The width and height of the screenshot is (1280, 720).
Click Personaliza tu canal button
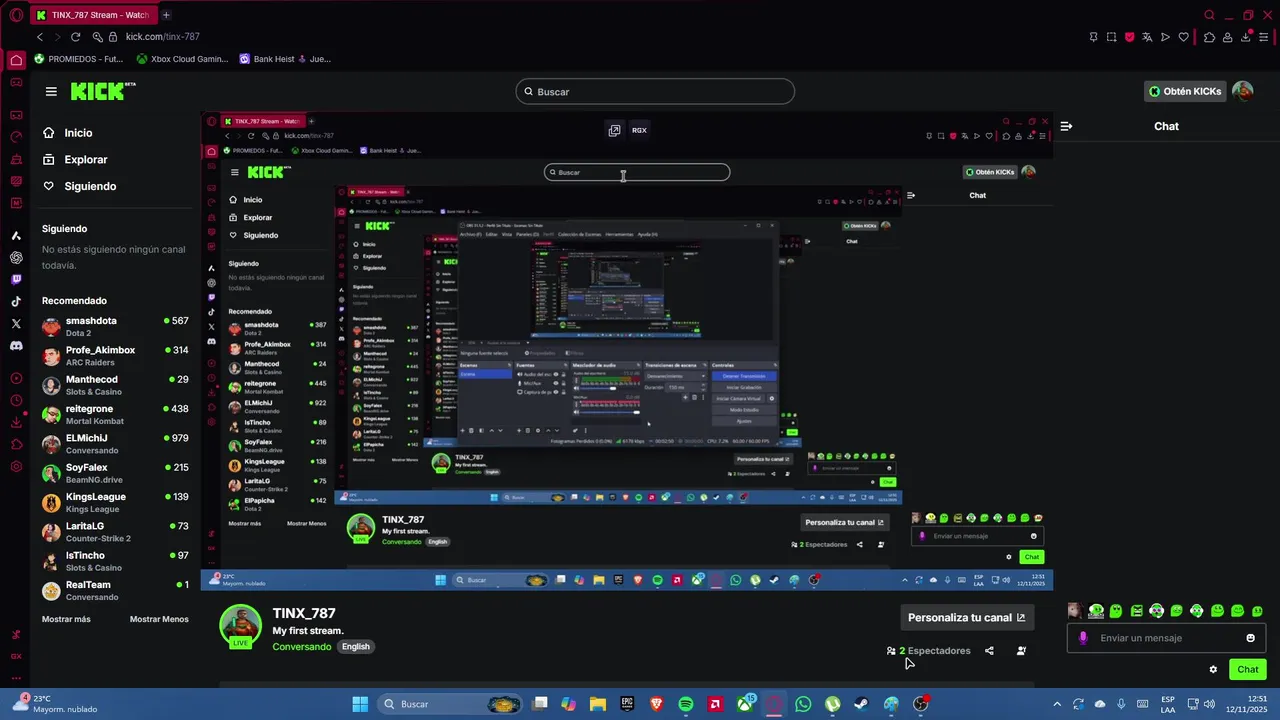click(966, 618)
